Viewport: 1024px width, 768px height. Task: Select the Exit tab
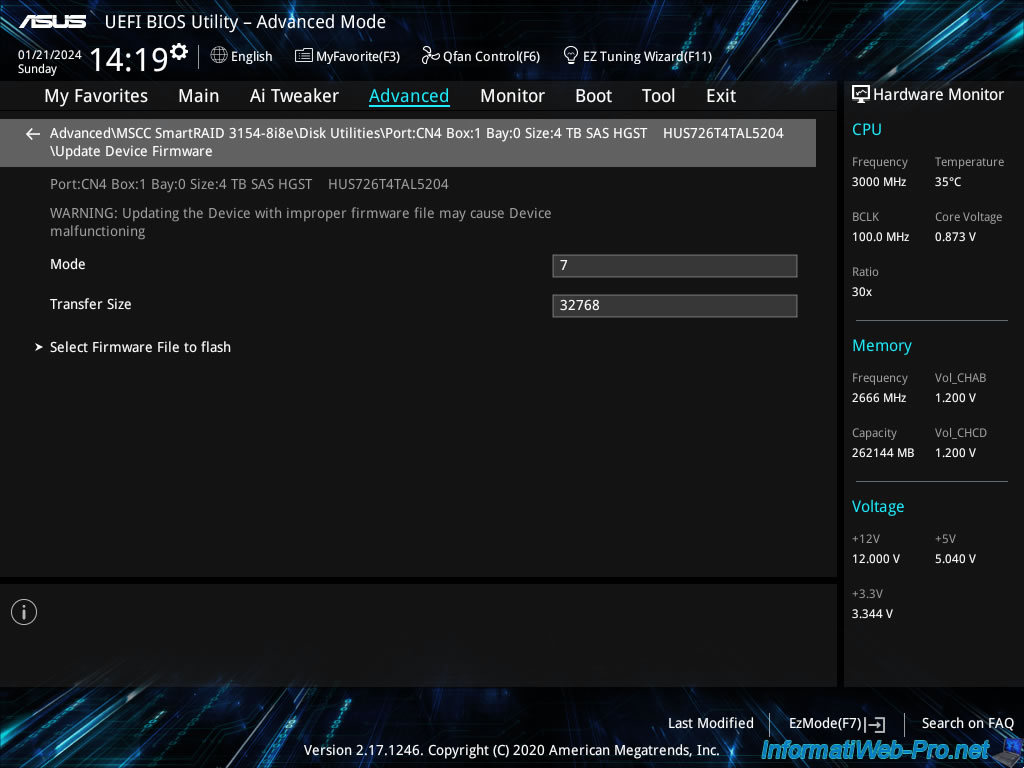click(720, 96)
